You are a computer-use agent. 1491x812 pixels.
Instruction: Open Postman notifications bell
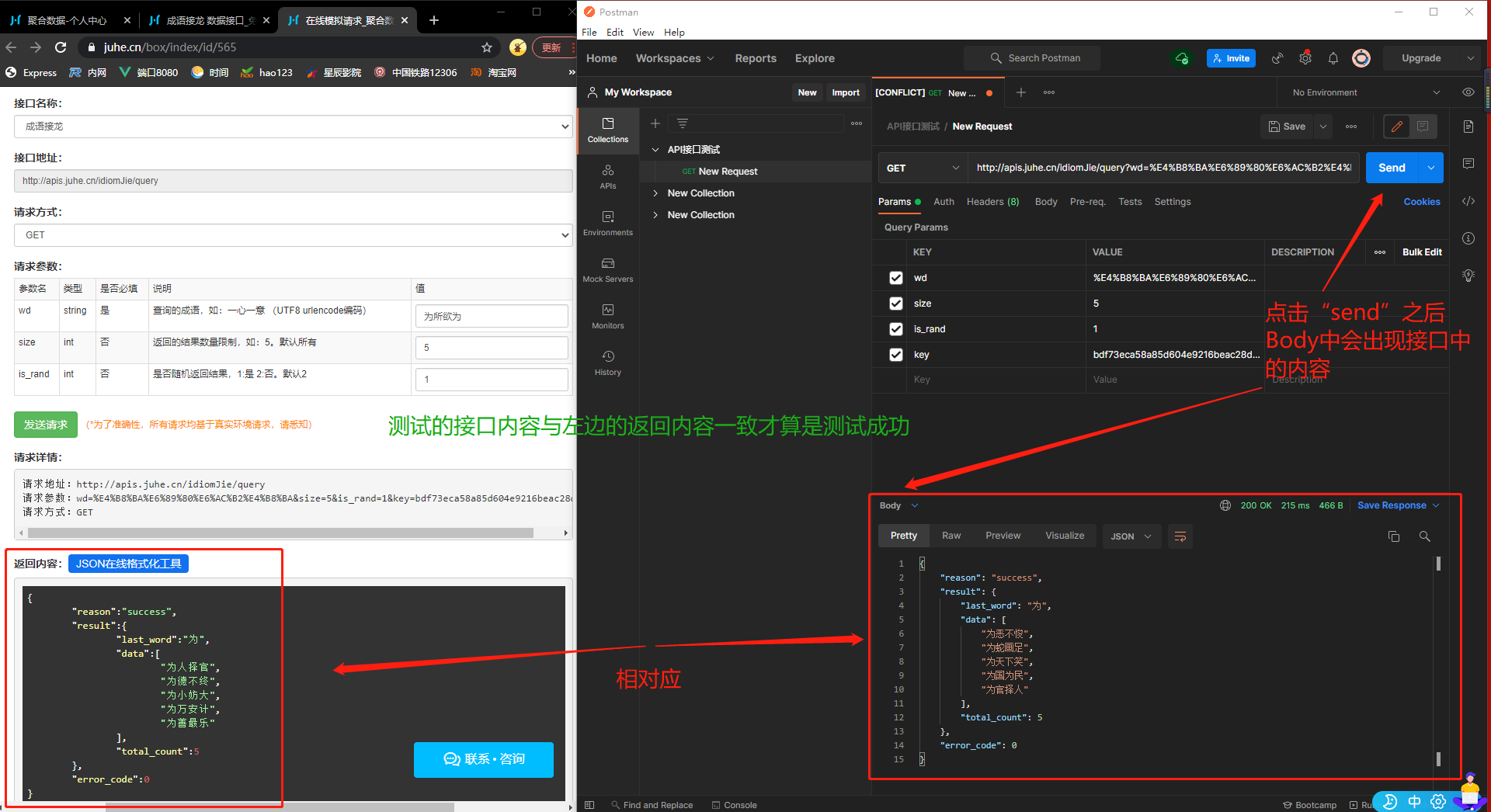click(x=1333, y=58)
